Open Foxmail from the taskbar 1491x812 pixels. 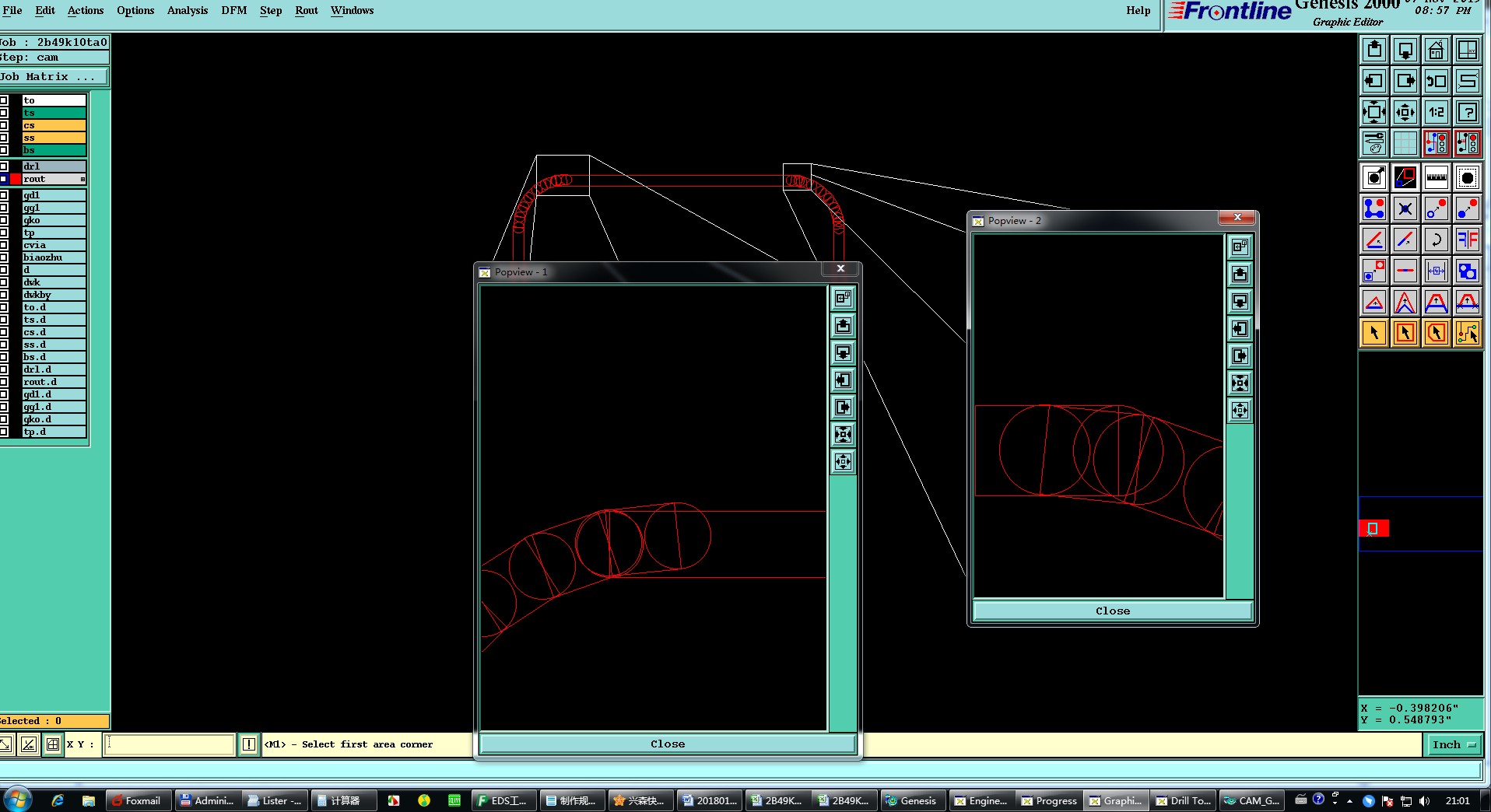click(x=137, y=800)
